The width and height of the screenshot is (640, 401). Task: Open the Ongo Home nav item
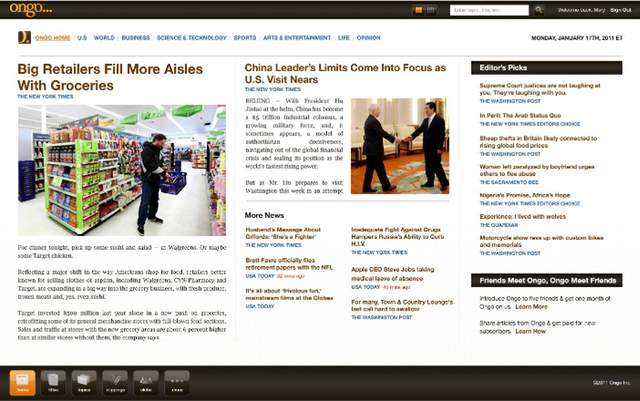[53, 38]
